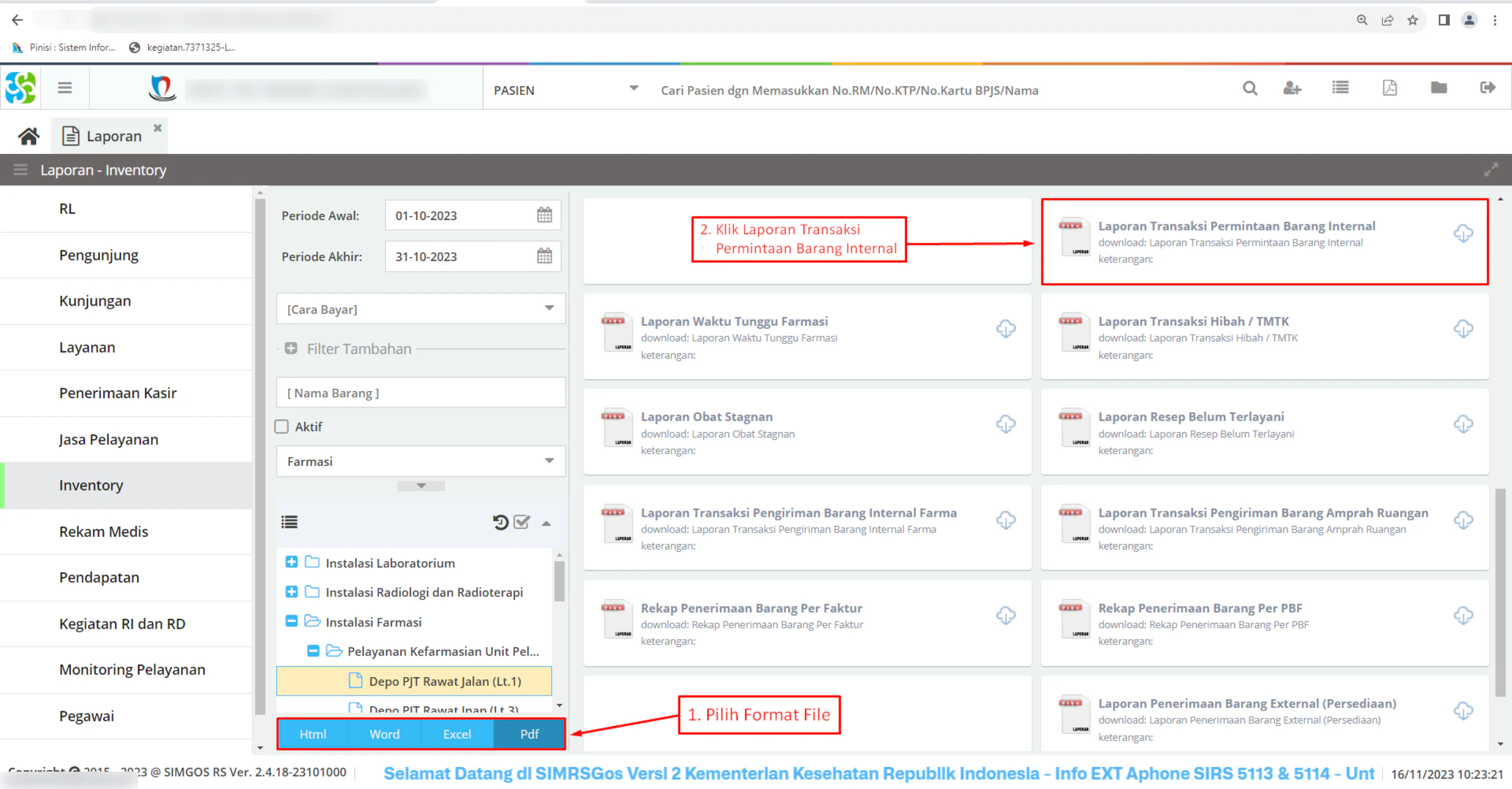
Task: Collapse the Instalasi Farmasi tree node
Action: (x=291, y=621)
